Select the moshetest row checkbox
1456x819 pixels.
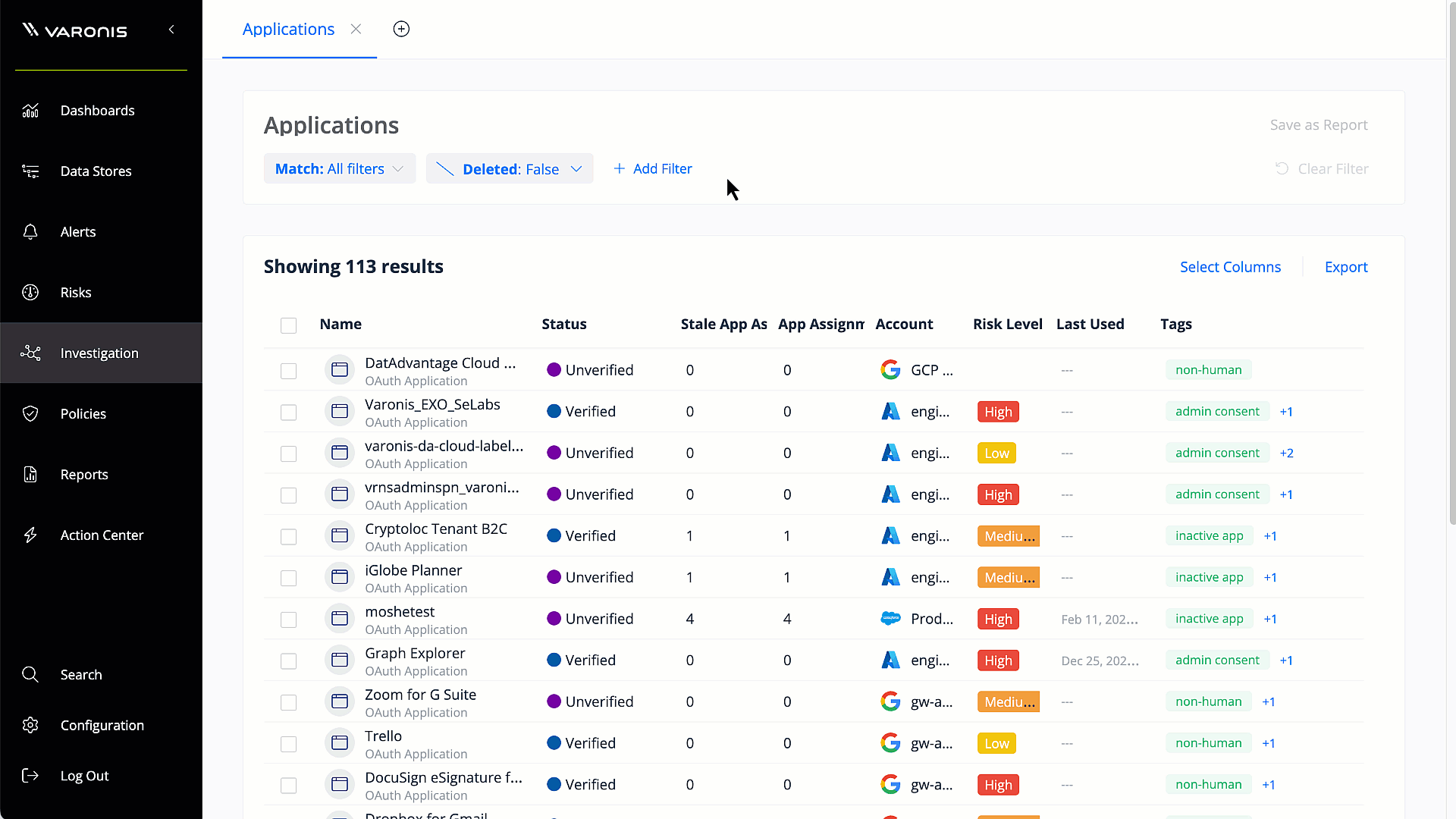[x=288, y=620]
